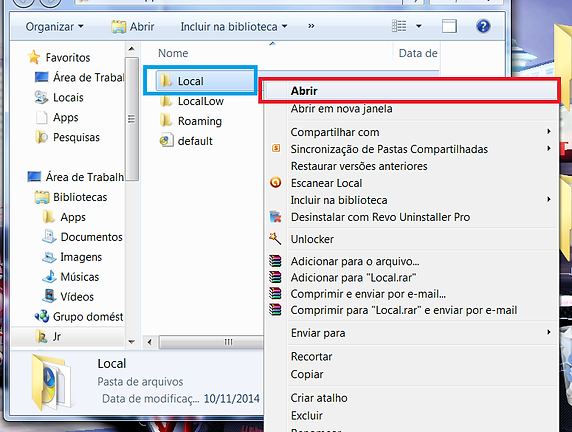Open Pesquisas in the navigation pane
The image size is (572, 432).
point(67,137)
